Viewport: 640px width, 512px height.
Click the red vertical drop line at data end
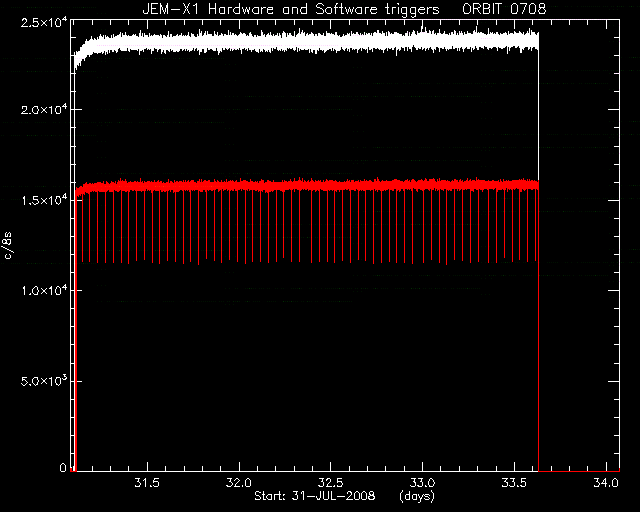pos(539,327)
